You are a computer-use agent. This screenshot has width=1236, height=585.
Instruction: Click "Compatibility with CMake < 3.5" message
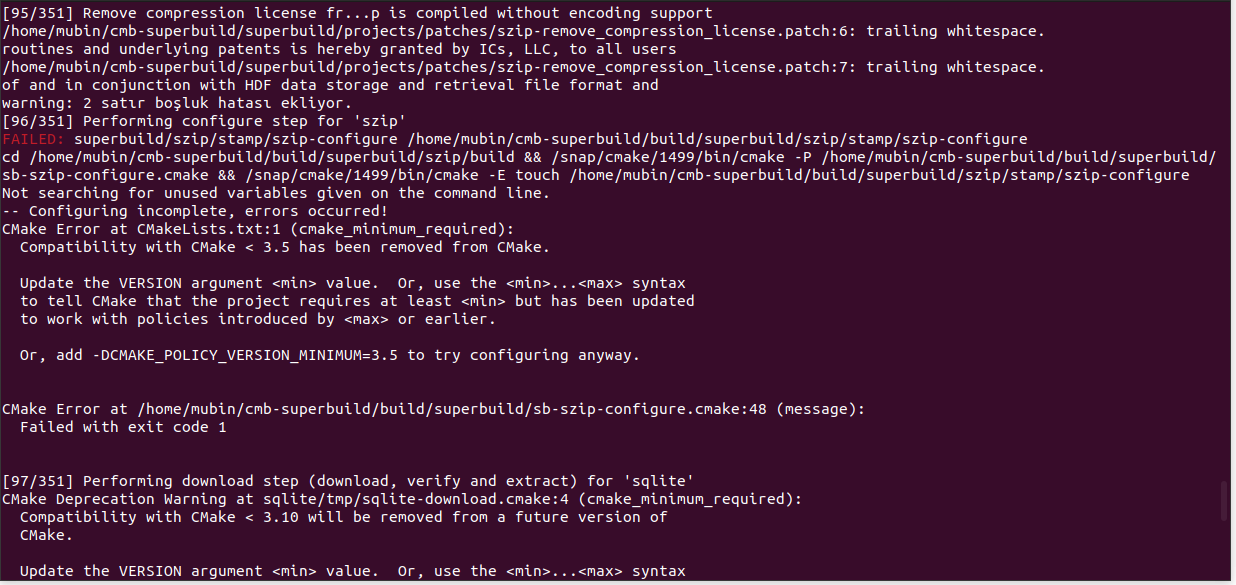coord(284,247)
